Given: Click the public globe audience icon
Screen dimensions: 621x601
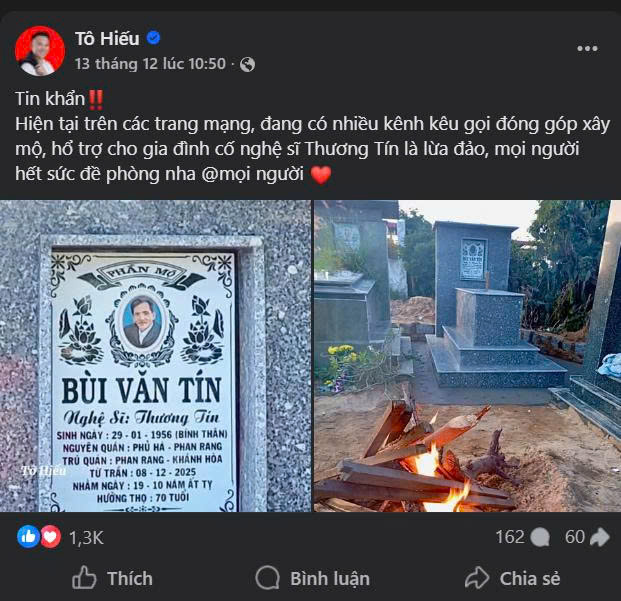Looking at the screenshot, I should click(247, 64).
